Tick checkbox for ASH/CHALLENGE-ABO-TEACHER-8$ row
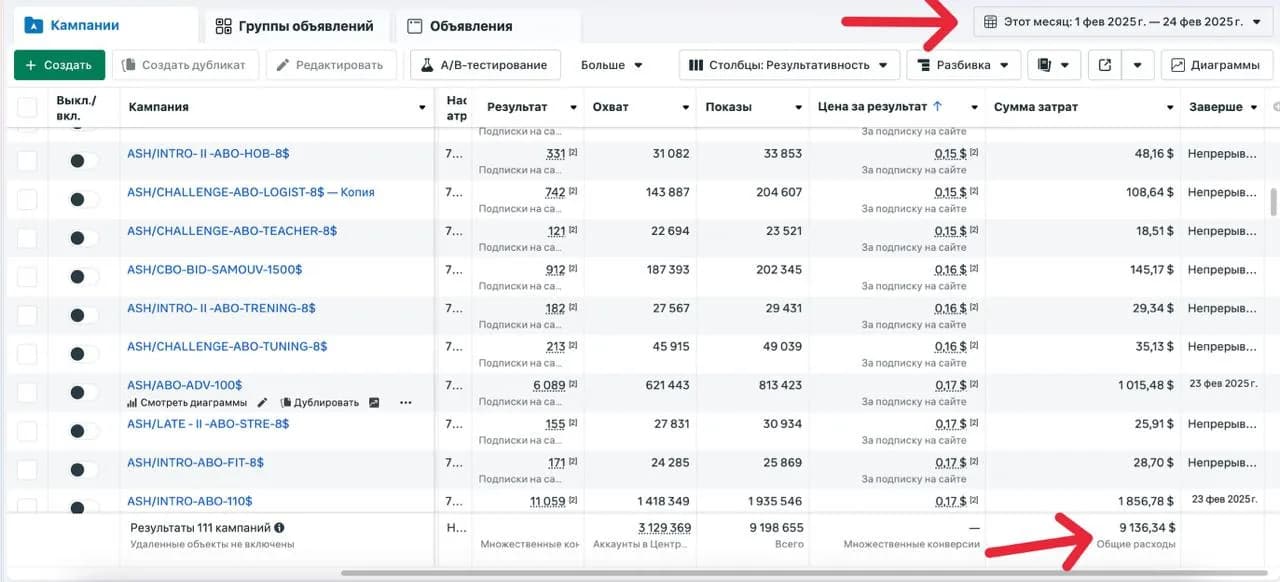 pos(27,238)
